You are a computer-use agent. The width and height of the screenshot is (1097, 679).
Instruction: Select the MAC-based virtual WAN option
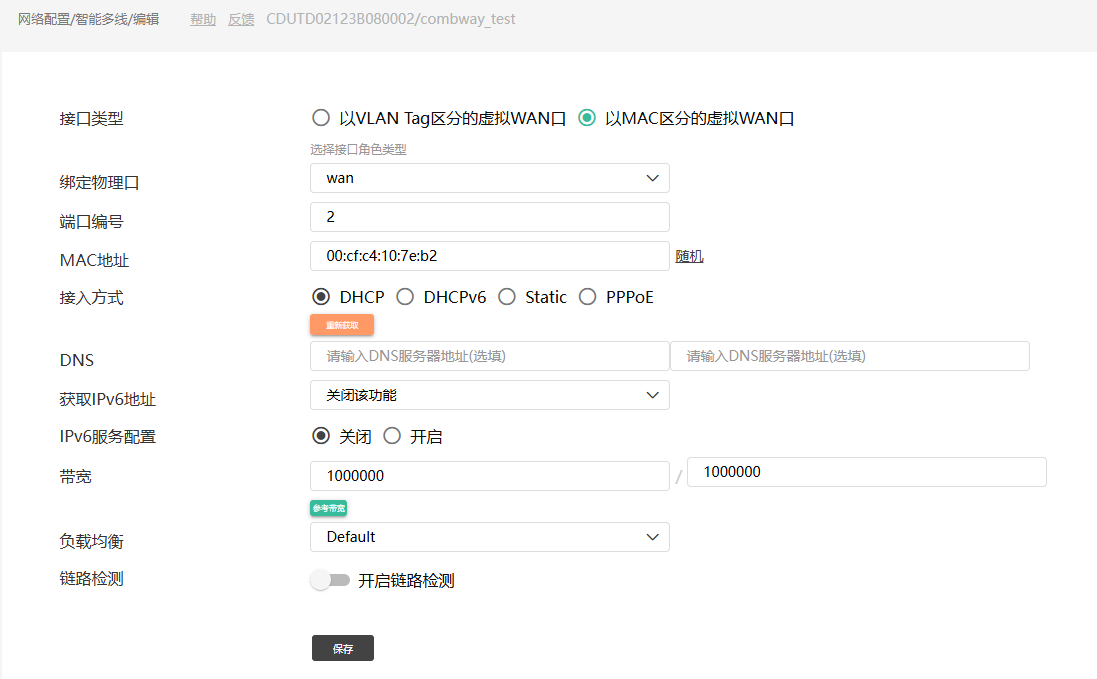(x=587, y=118)
